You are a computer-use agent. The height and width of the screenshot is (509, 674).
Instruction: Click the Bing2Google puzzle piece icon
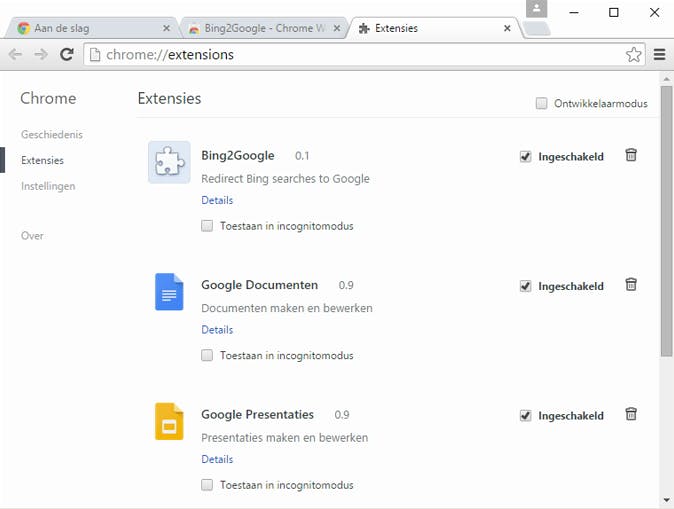[x=169, y=162]
